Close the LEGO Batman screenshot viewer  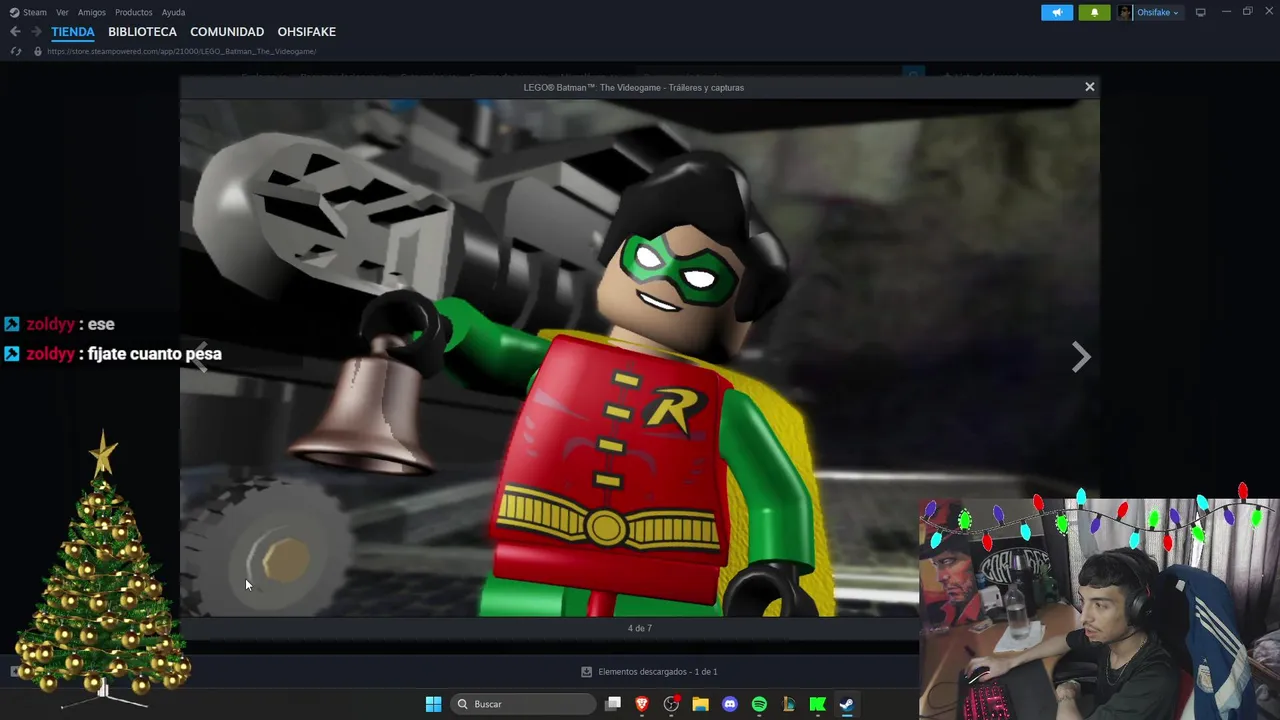1090,87
